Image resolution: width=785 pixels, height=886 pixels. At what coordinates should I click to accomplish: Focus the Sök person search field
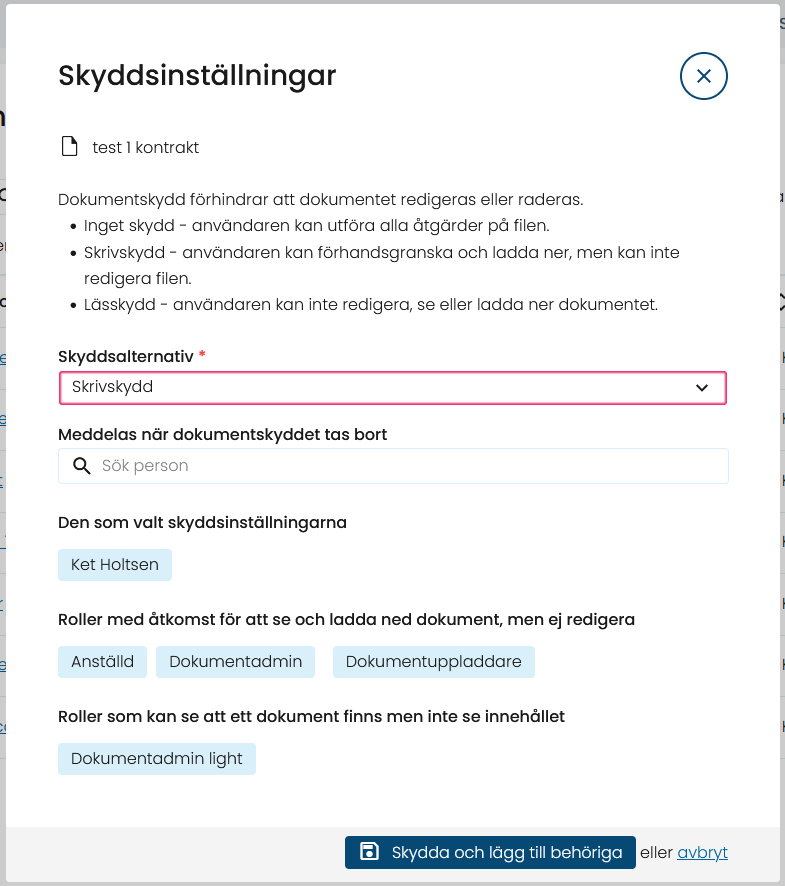coord(393,466)
